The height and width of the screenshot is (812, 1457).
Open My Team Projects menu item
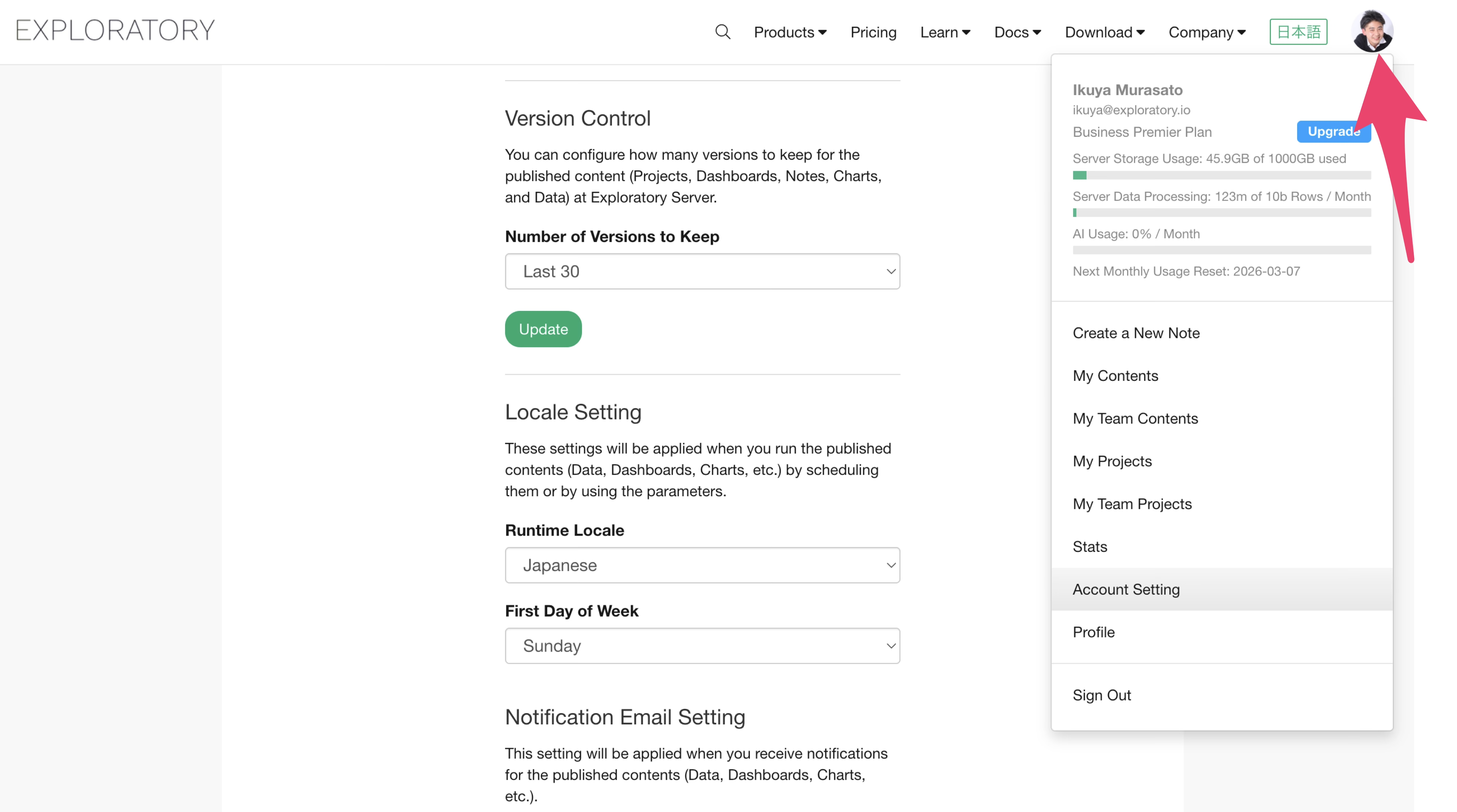1132,504
